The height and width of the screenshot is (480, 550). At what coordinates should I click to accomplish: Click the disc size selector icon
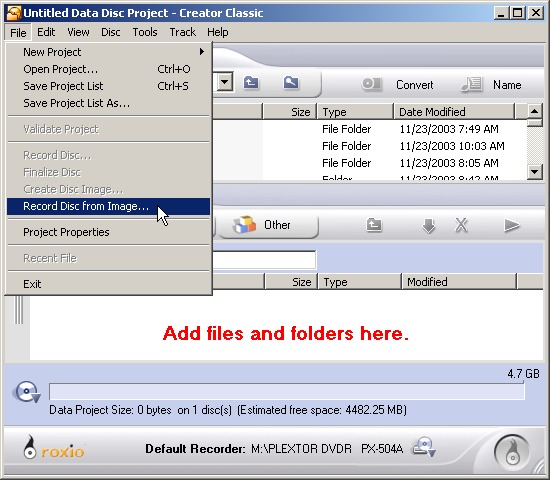[26, 392]
